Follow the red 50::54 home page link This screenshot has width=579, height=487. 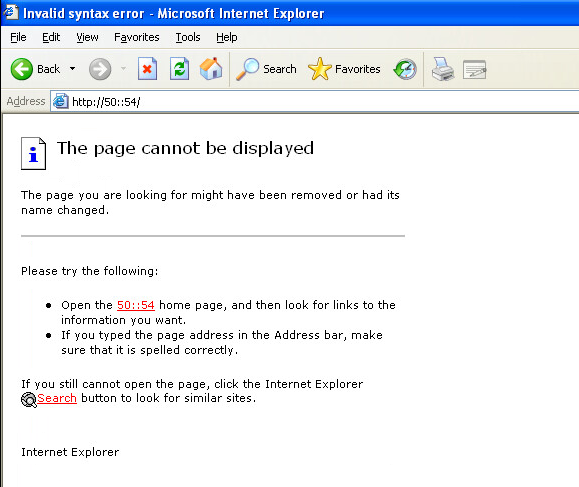136,305
